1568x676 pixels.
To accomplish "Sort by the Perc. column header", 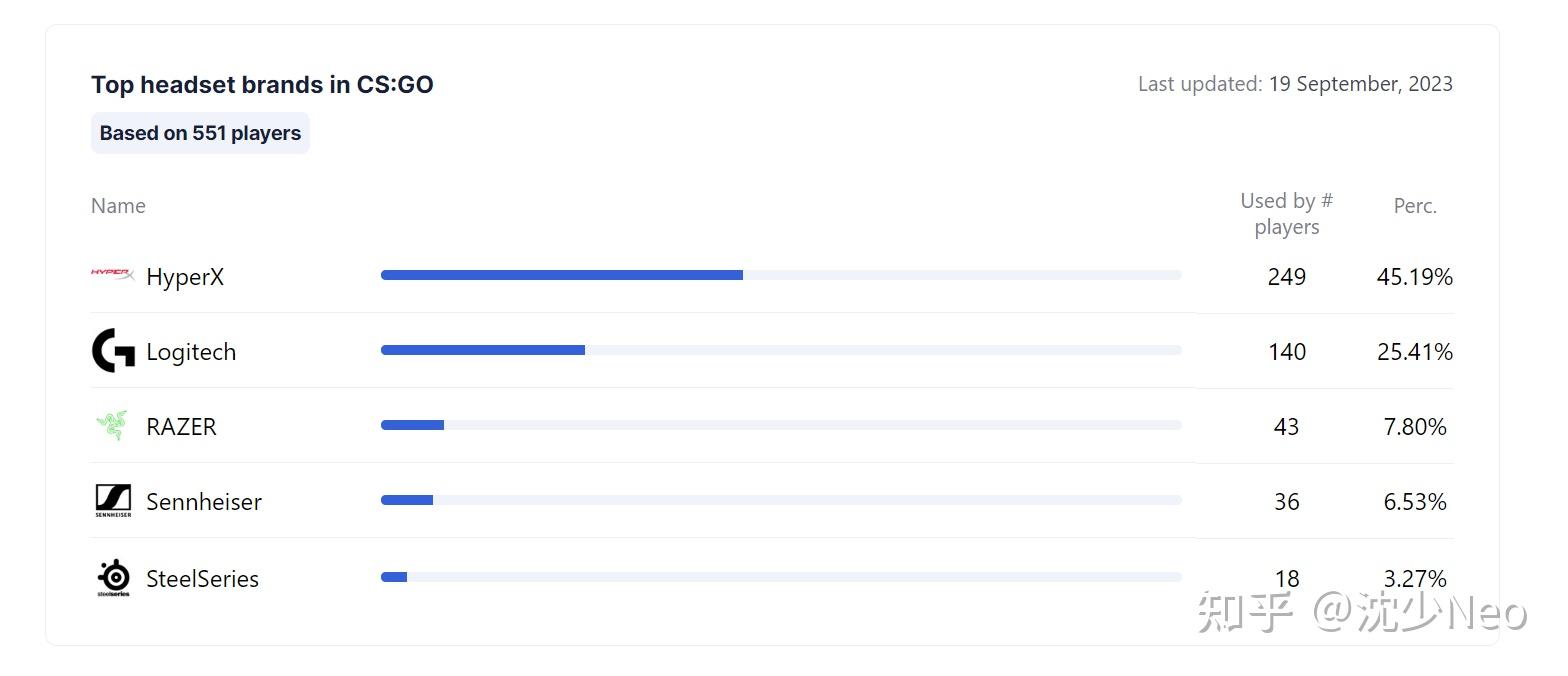I will point(1415,206).
